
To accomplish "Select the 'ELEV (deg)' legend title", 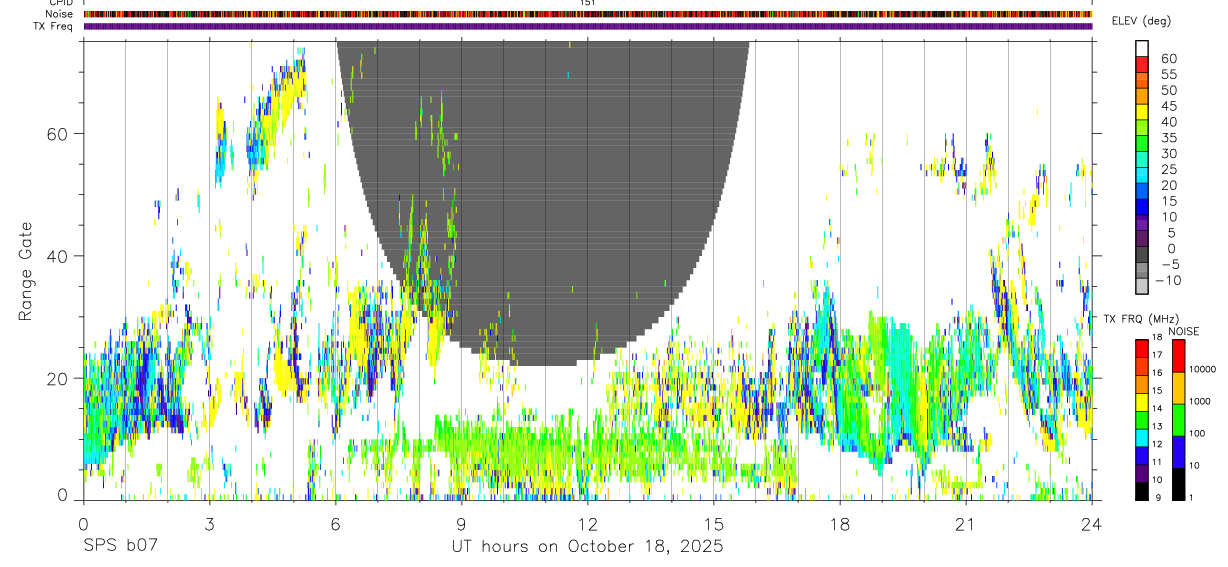I will click(1143, 21).
